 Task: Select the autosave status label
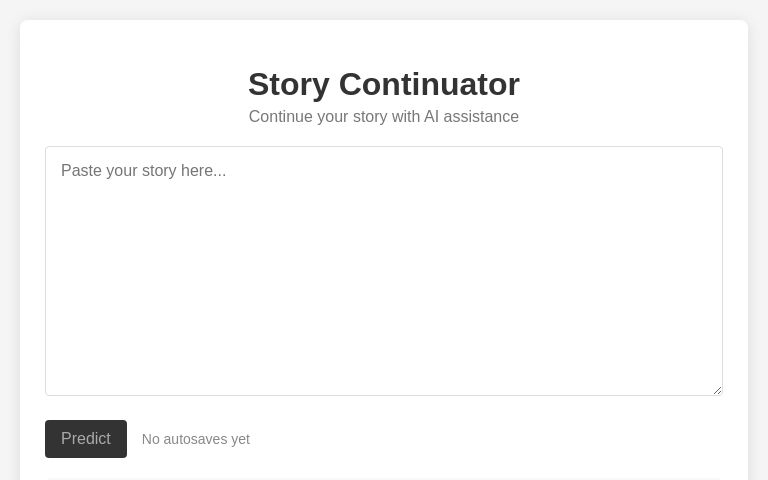click(x=196, y=439)
